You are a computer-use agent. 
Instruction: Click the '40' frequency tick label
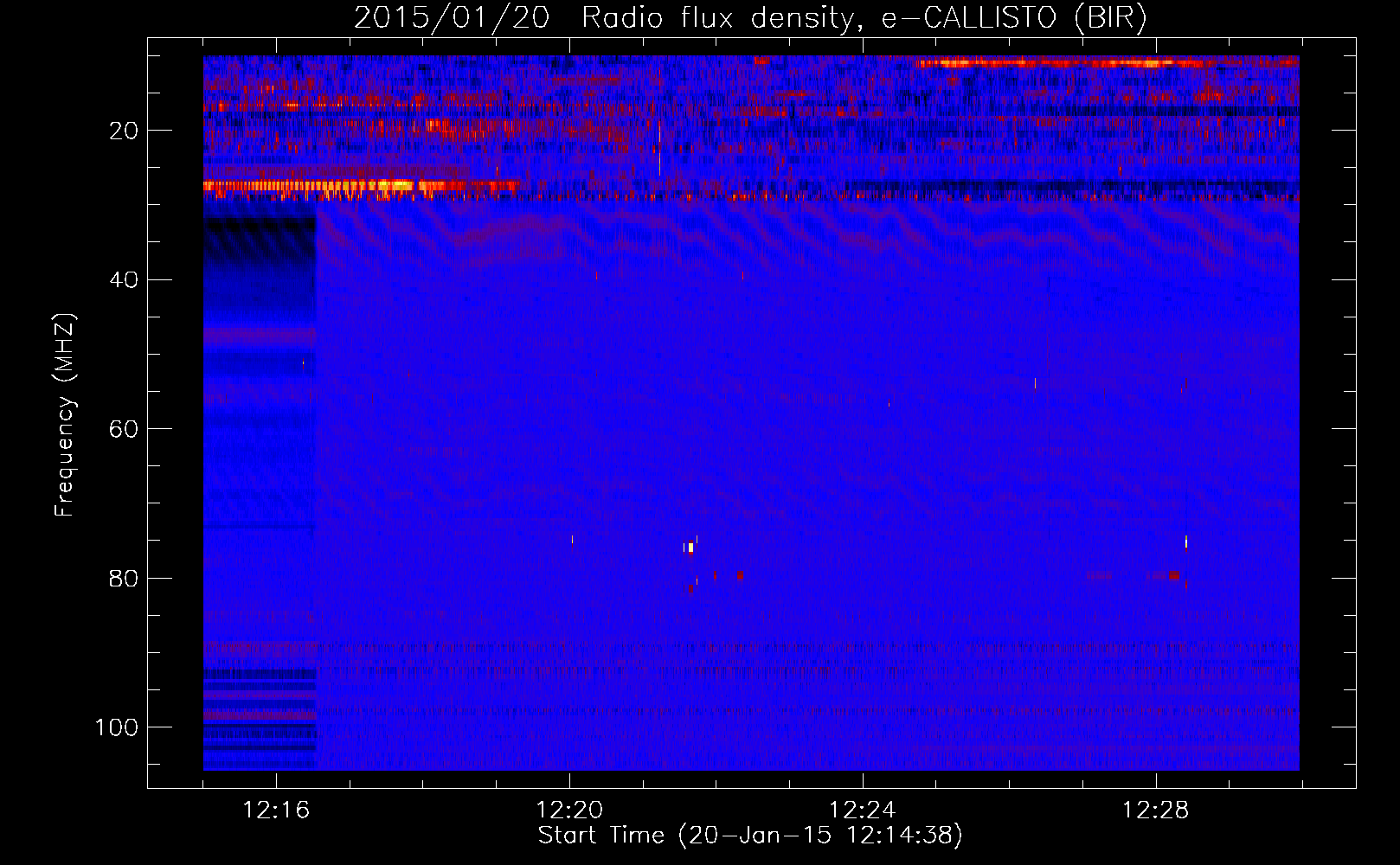tap(124, 280)
